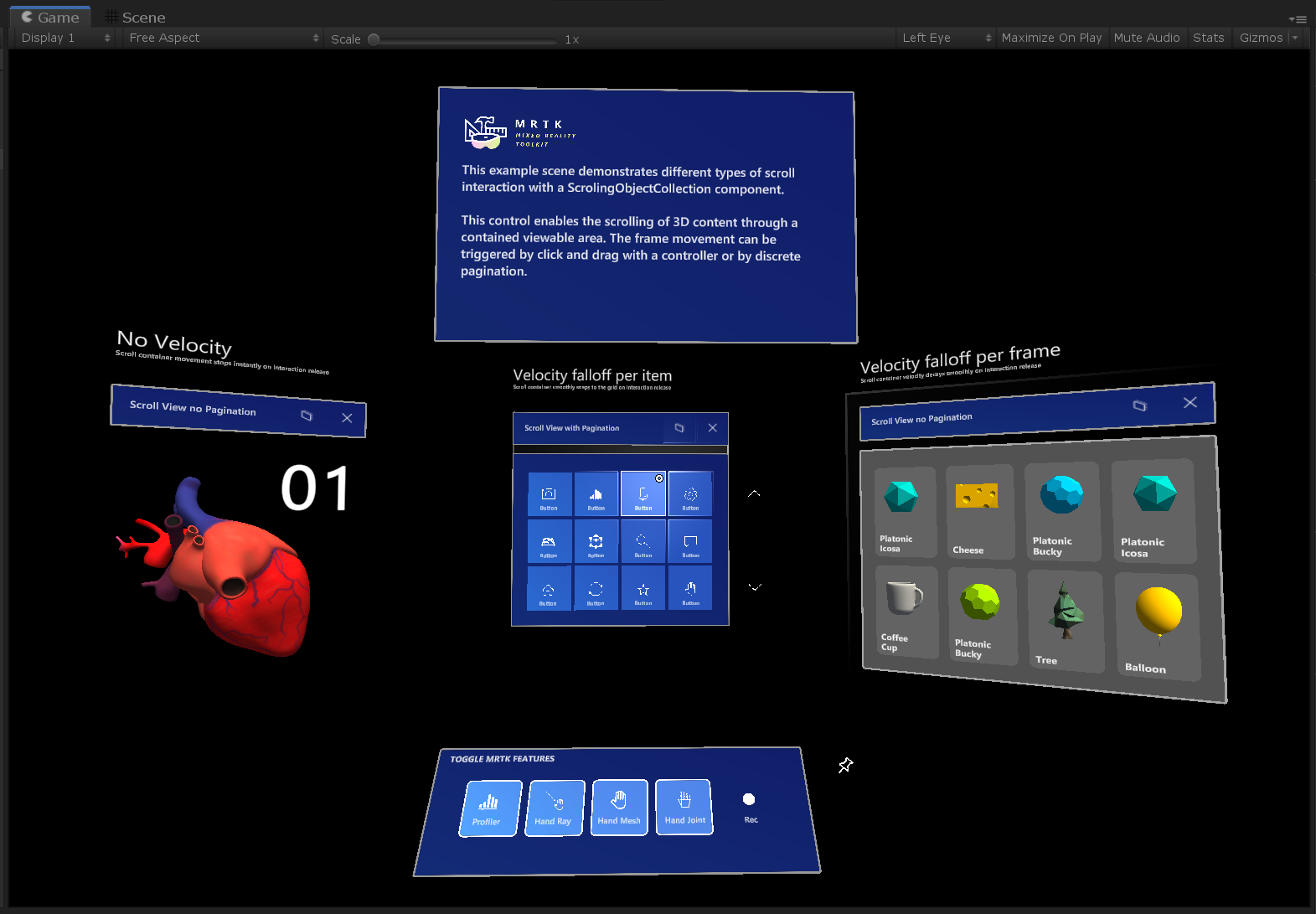Open the Left Eye dropdown
This screenshot has width=1316, height=914.
[946, 38]
